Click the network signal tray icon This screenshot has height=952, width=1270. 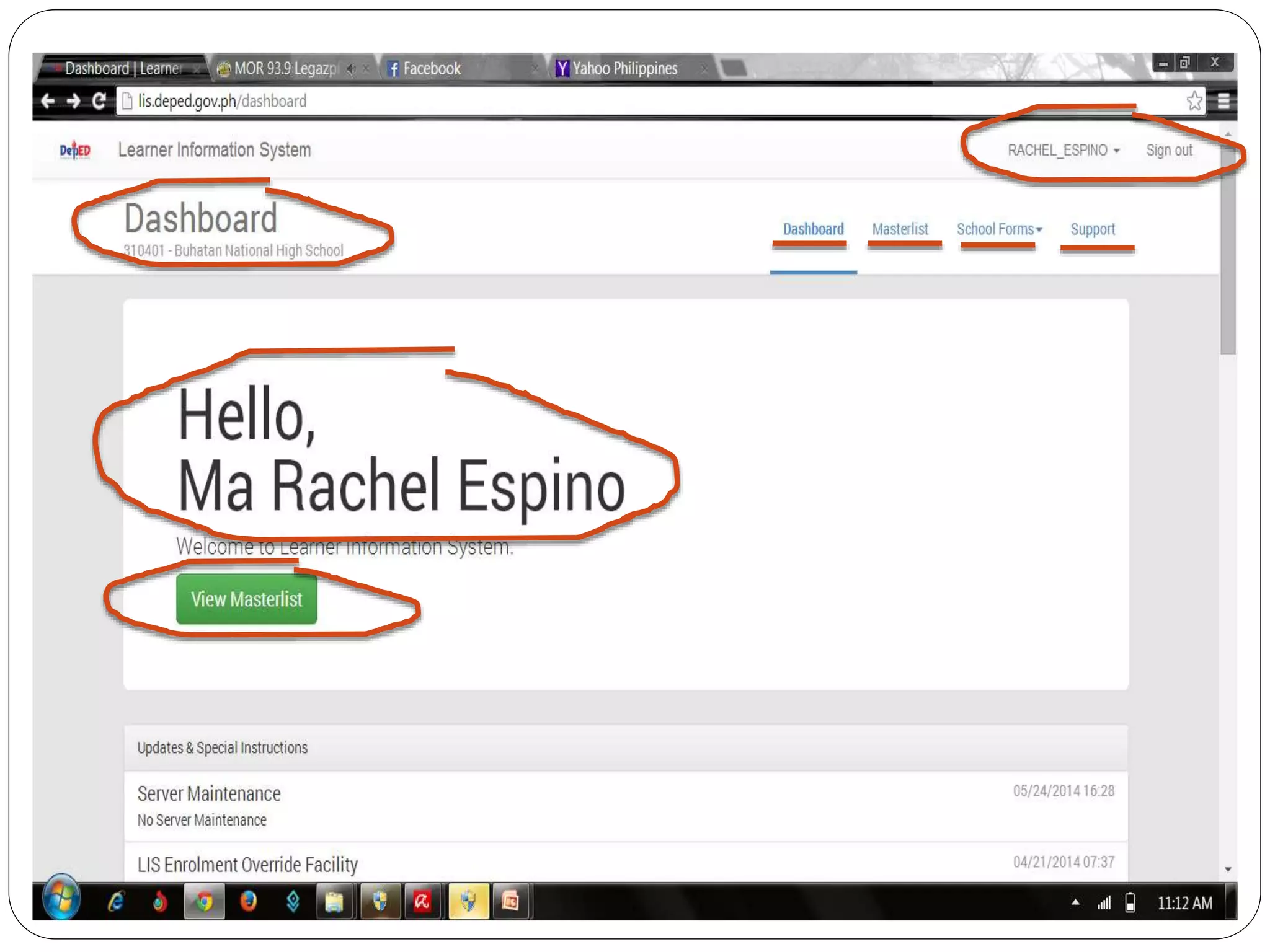pos(1104,903)
